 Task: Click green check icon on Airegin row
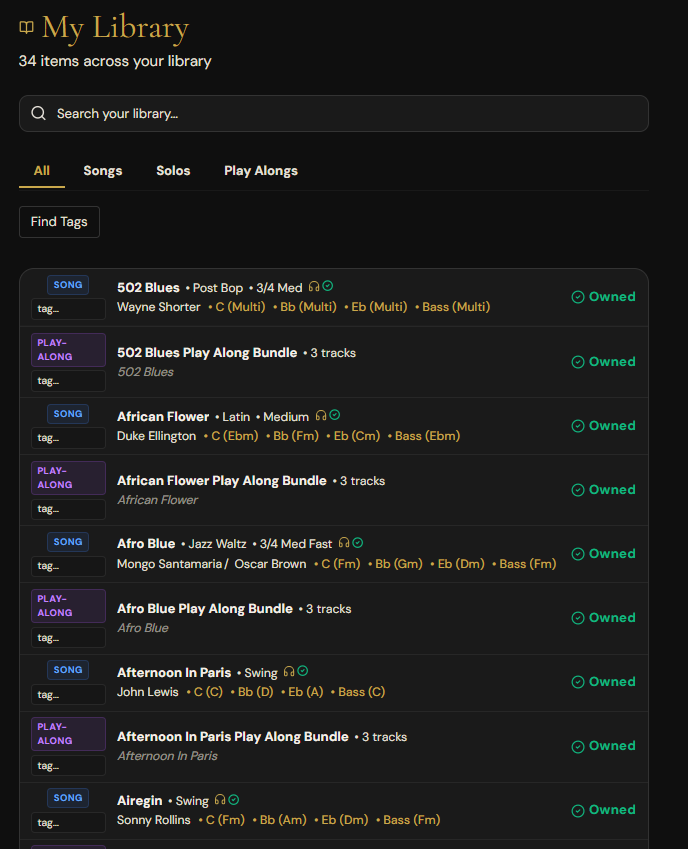pyautogui.click(x=233, y=799)
